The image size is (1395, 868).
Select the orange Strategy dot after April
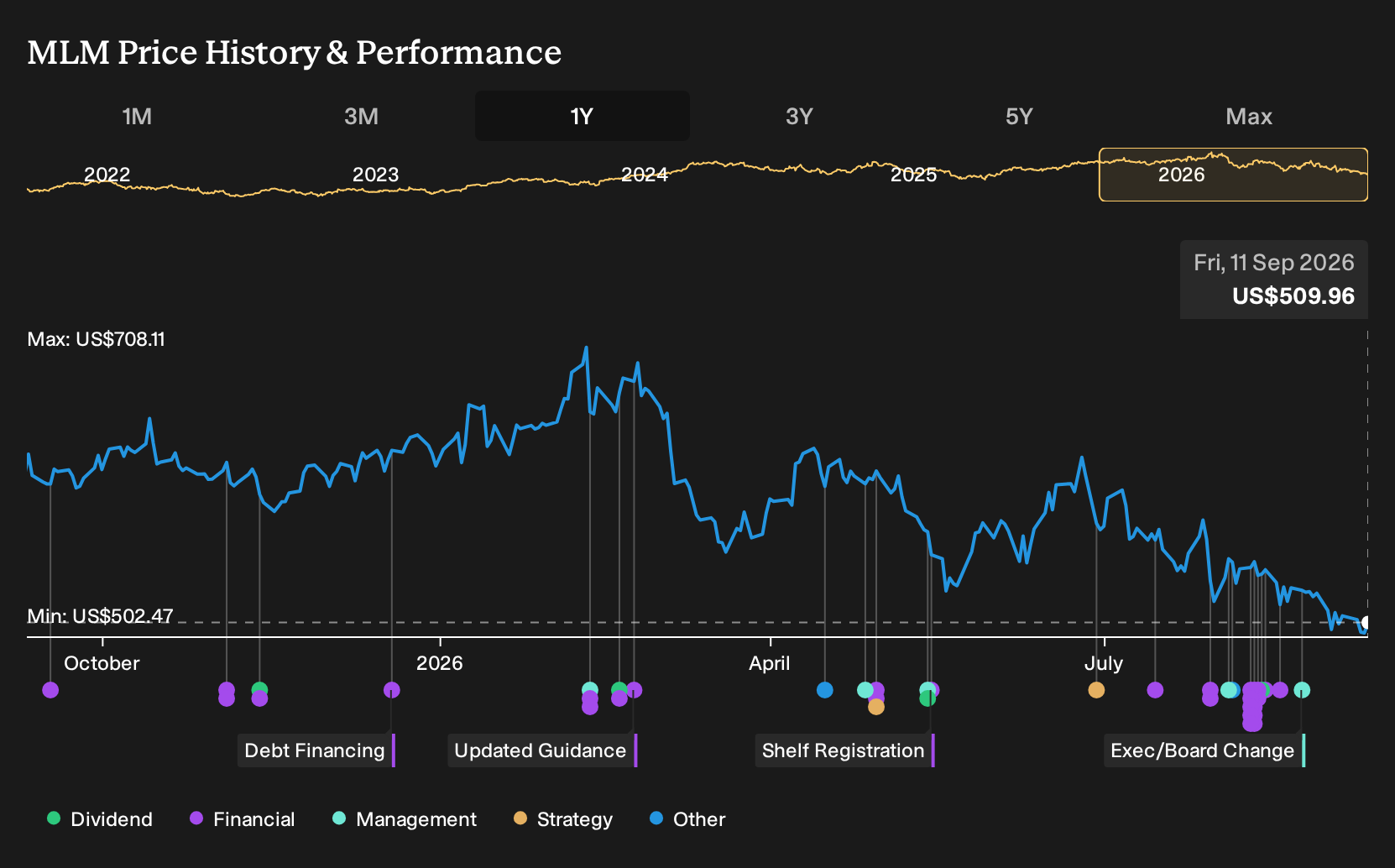(876, 707)
